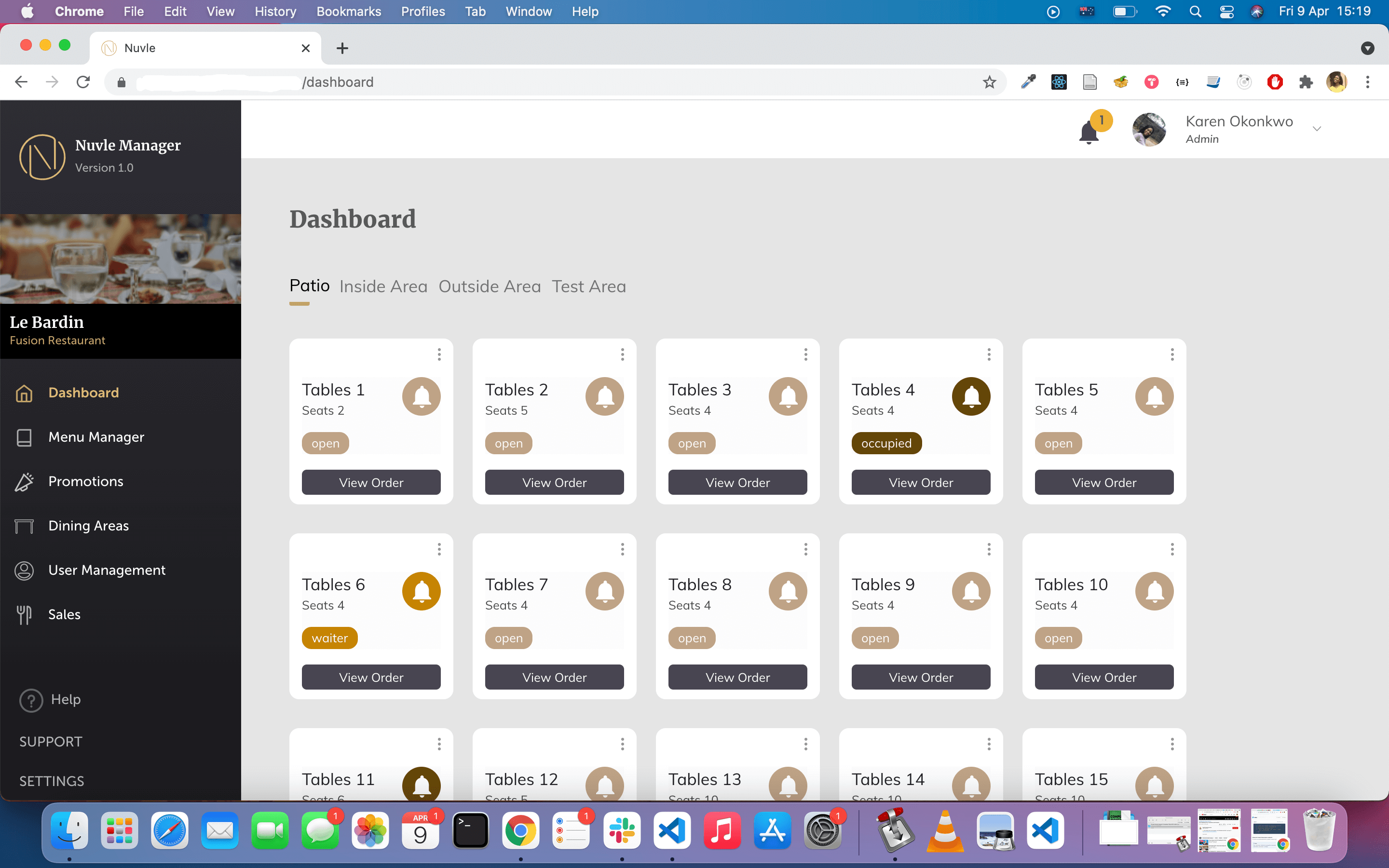Screen dimensions: 1389x868
Task: Click the Dashboard home icon in sidebar
Action: pyautogui.click(x=24, y=393)
